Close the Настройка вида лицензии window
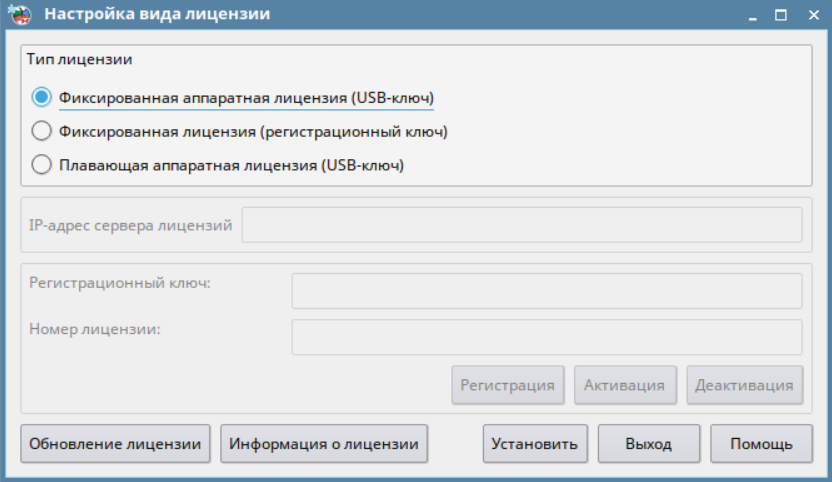Image resolution: width=832 pixels, height=482 pixels. 809,15
